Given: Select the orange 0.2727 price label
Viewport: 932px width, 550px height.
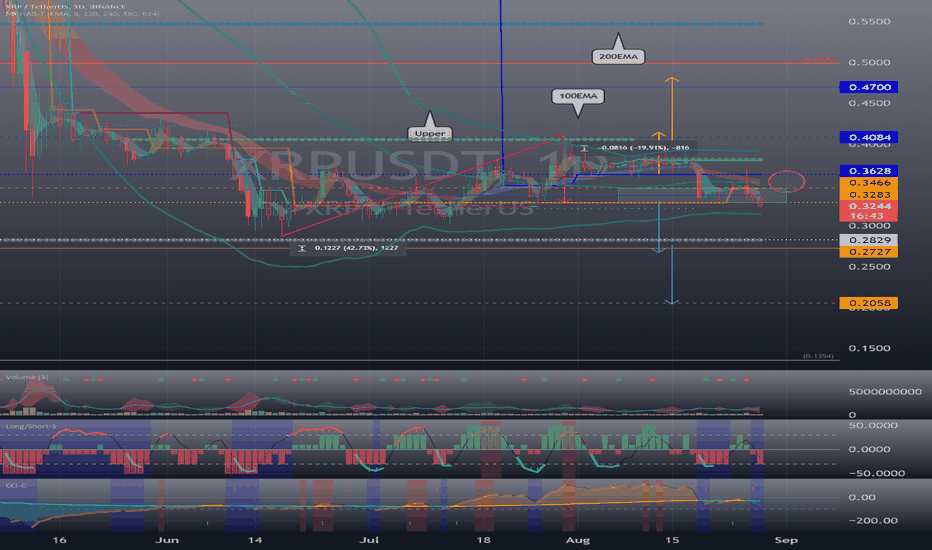Looking at the screenshot, I should point(868,252).
